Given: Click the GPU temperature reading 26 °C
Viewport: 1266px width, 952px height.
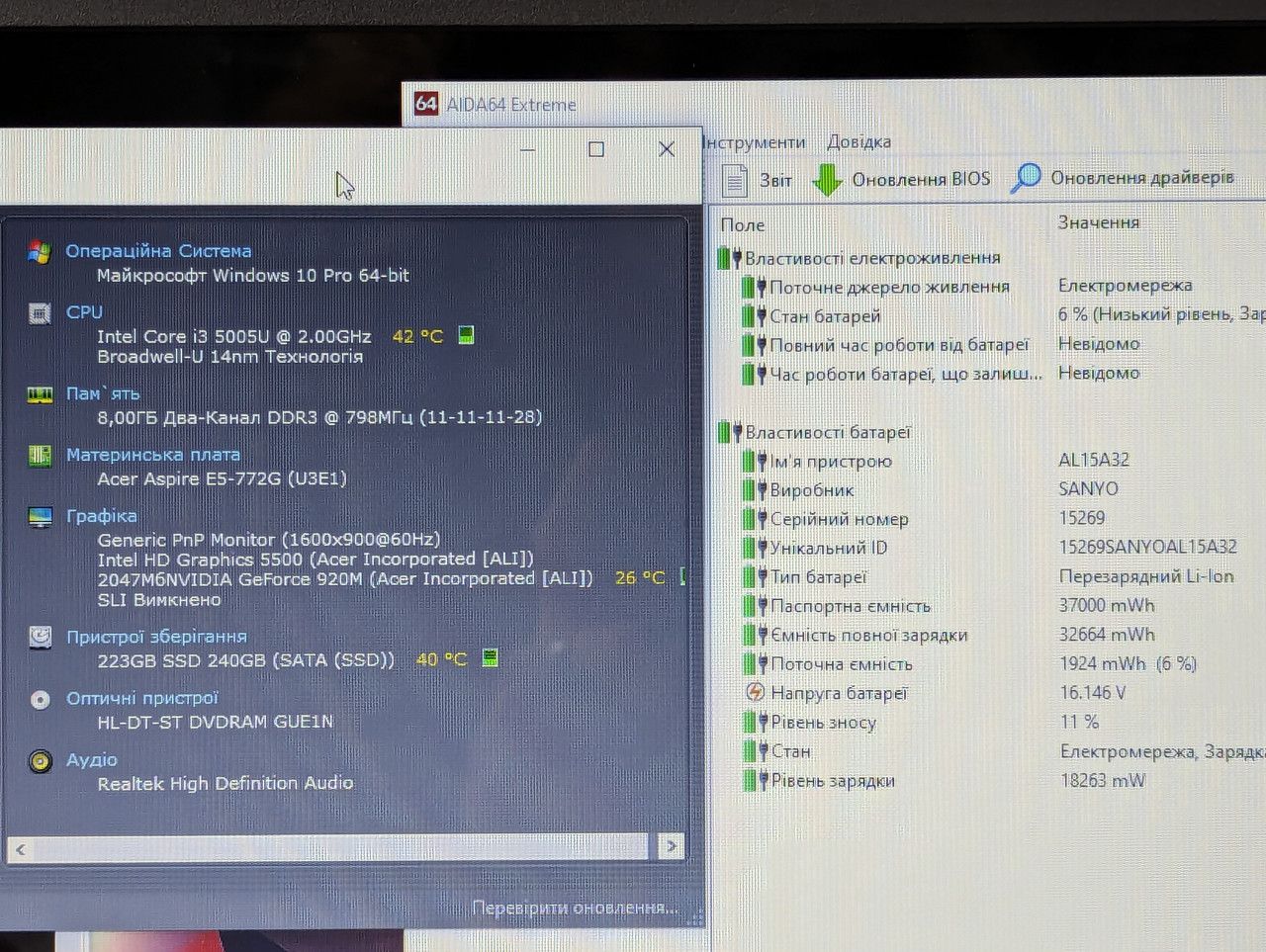Looking at the screenshot, I should [640, 577].
